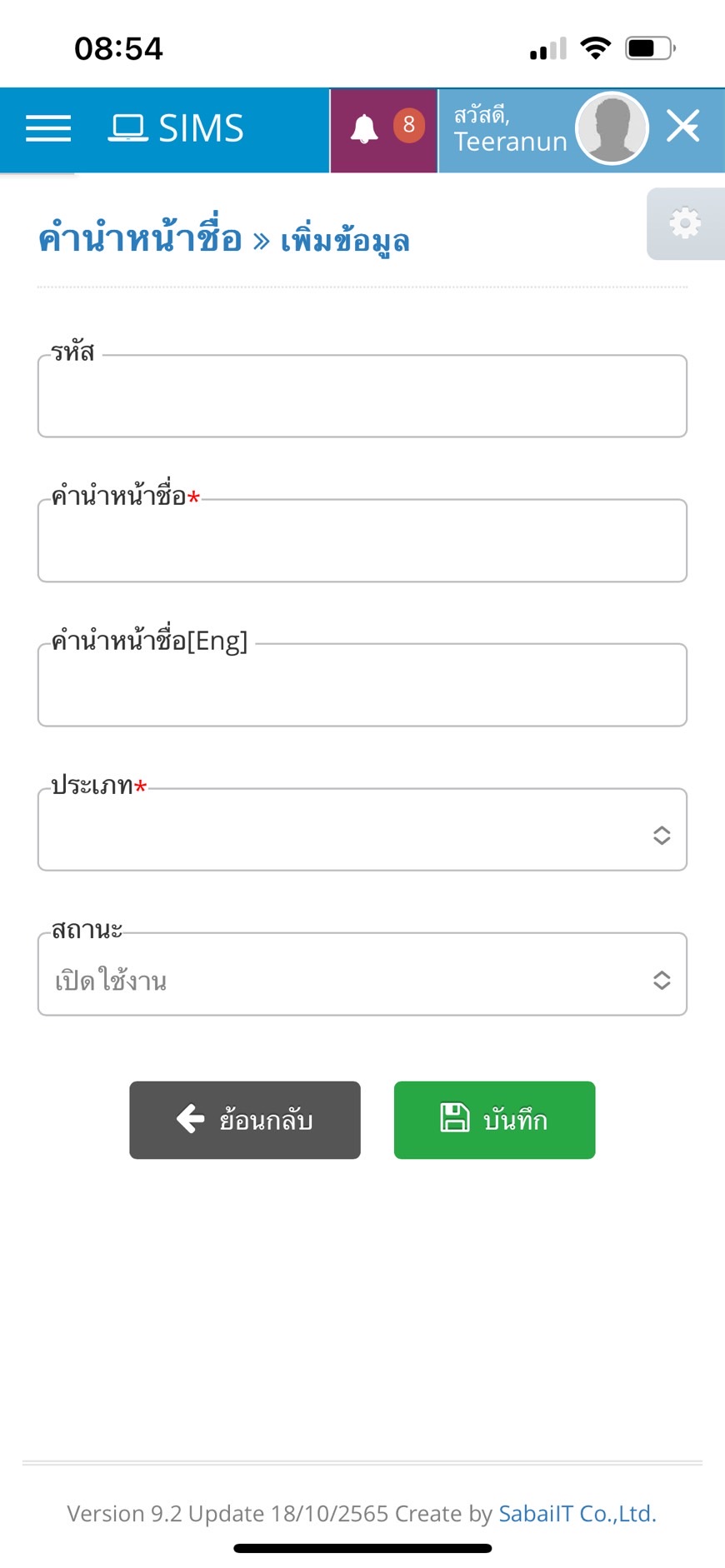
Task: Click the red notification badge showing 8
Action: [408, 125]
